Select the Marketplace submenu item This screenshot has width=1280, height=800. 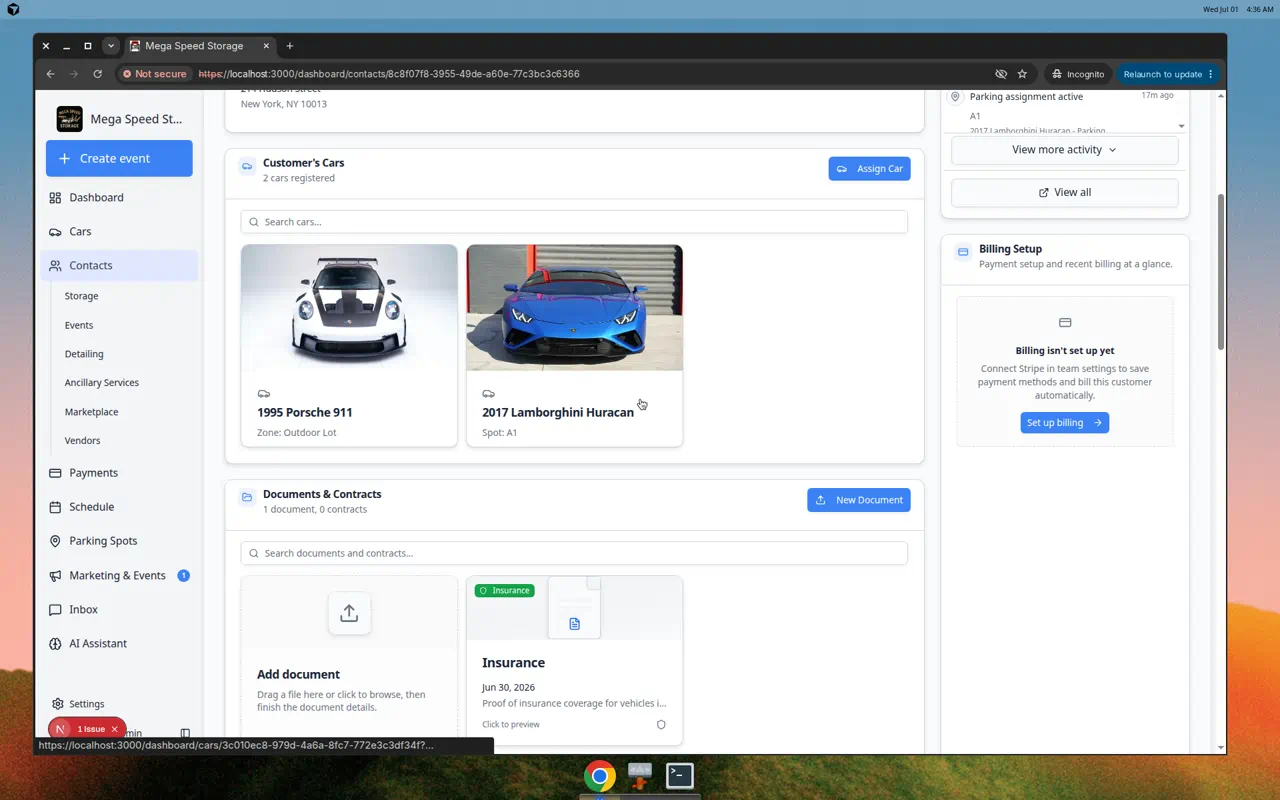click(91, 412)
